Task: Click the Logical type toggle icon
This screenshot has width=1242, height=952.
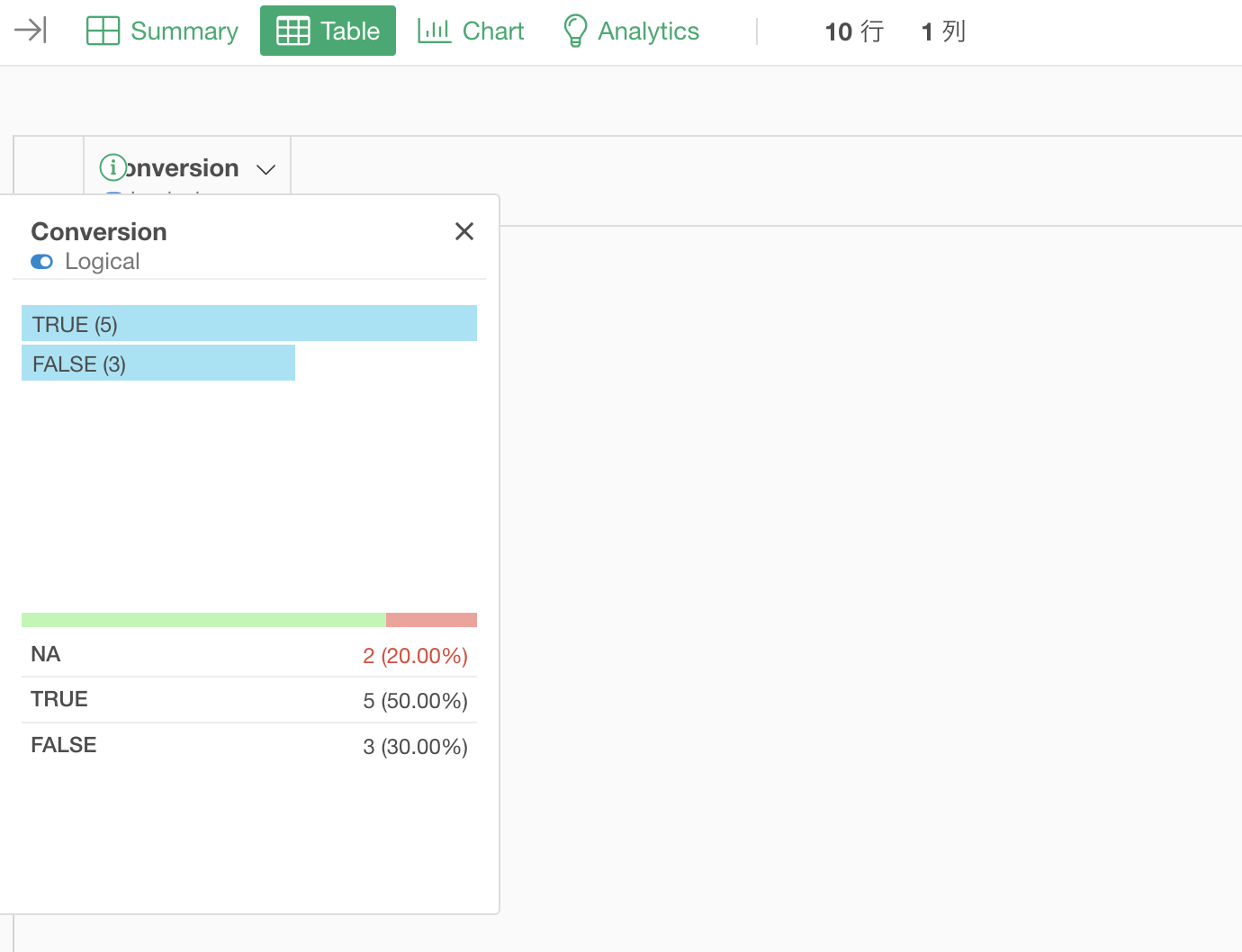Action: (41, 262)
